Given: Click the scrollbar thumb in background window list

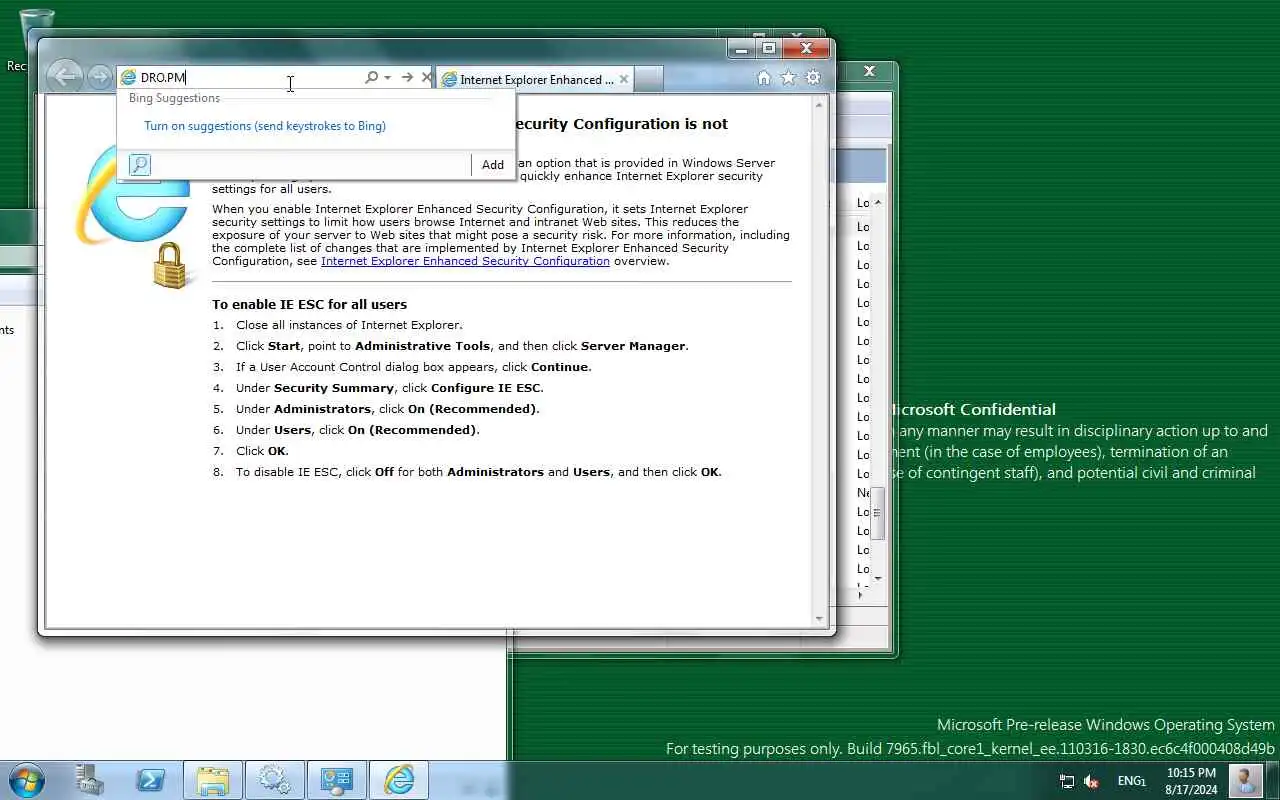Looking at the screenshot, I should point(878,513).
